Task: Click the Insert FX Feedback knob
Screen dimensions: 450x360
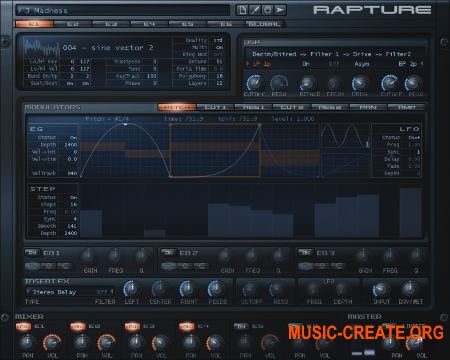Action: pos(216,289)
